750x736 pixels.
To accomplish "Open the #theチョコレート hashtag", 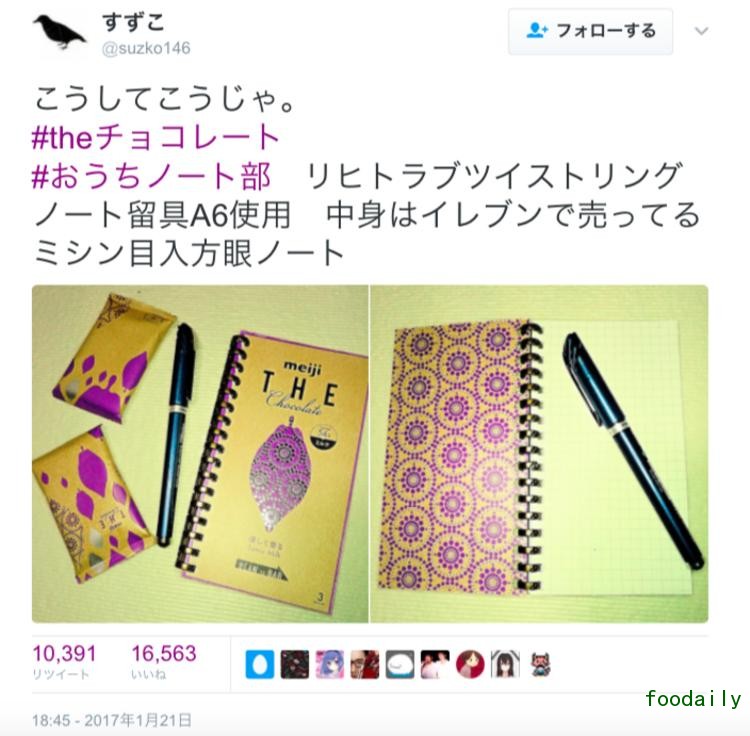I will tap(156, 137).
